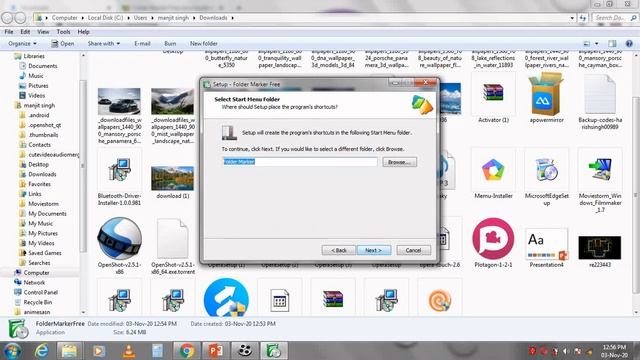Click the Back button in setup dialog

[338, 250]
